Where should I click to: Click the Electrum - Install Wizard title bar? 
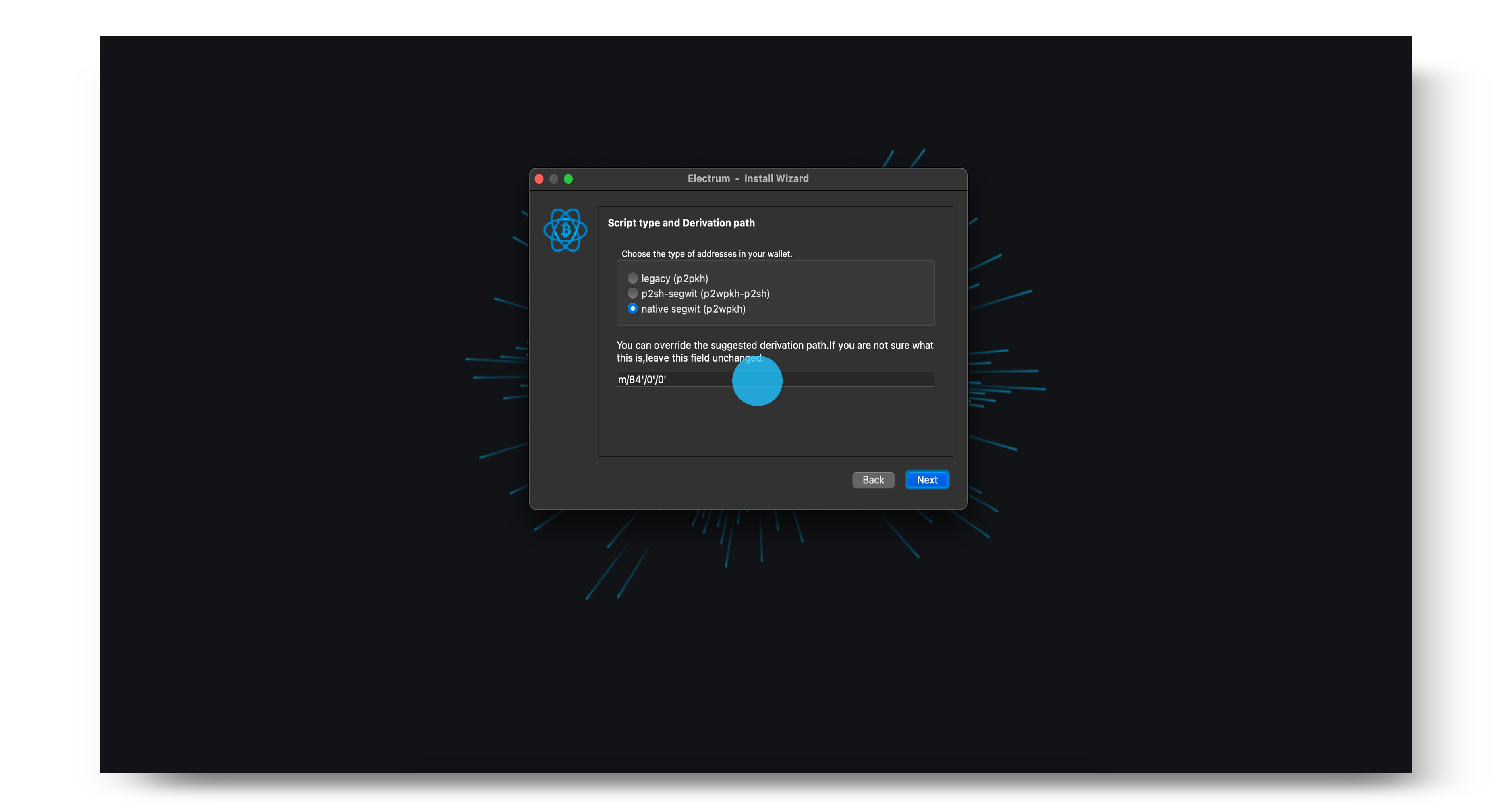tap(748, 178)
